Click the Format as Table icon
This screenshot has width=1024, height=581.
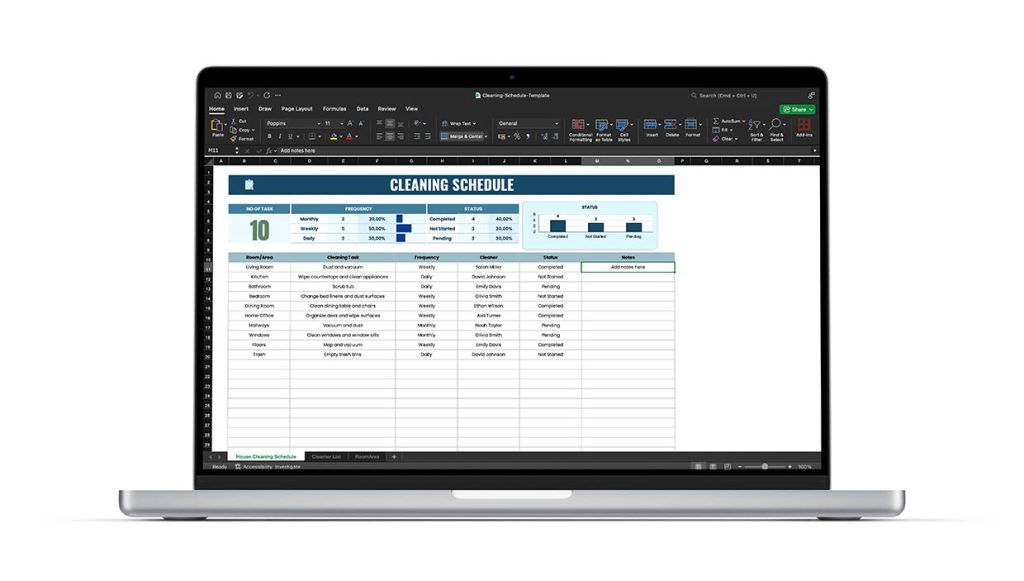pos(603,126)
